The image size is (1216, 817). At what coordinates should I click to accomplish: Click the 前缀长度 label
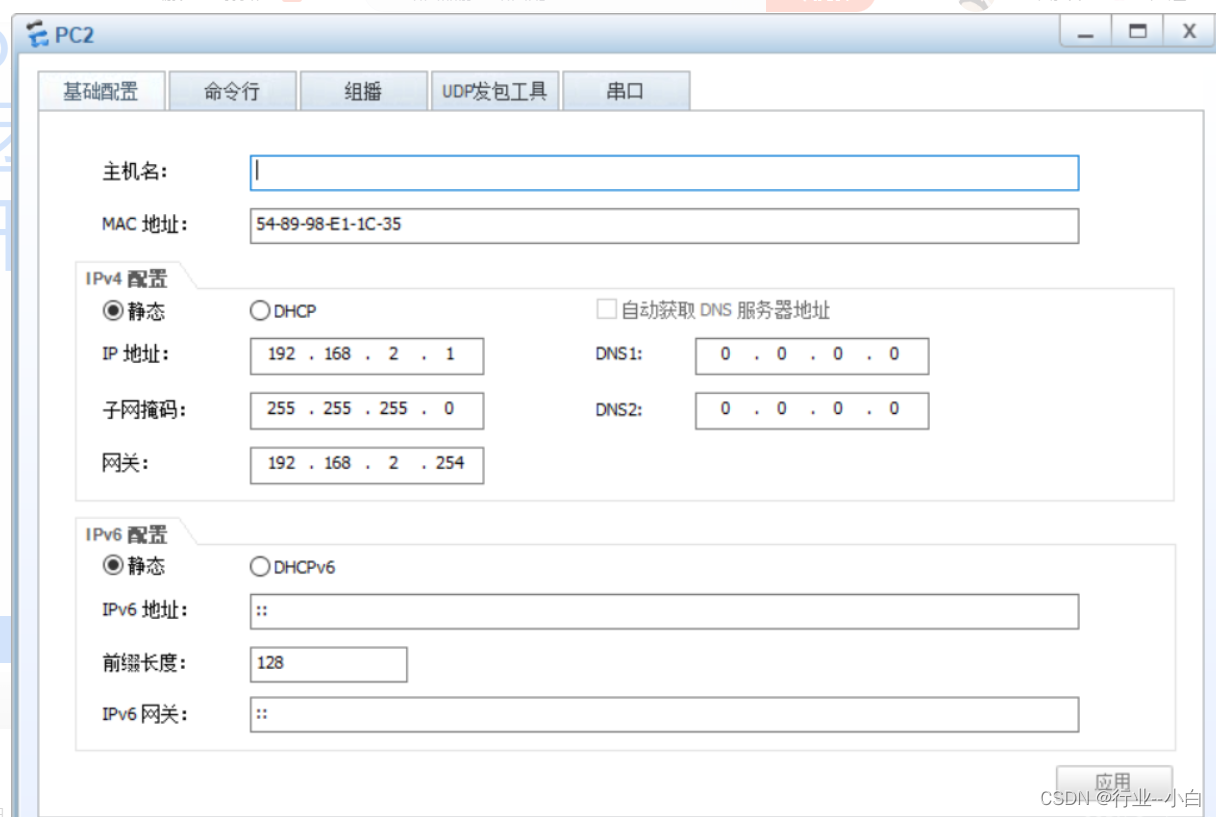144,663
